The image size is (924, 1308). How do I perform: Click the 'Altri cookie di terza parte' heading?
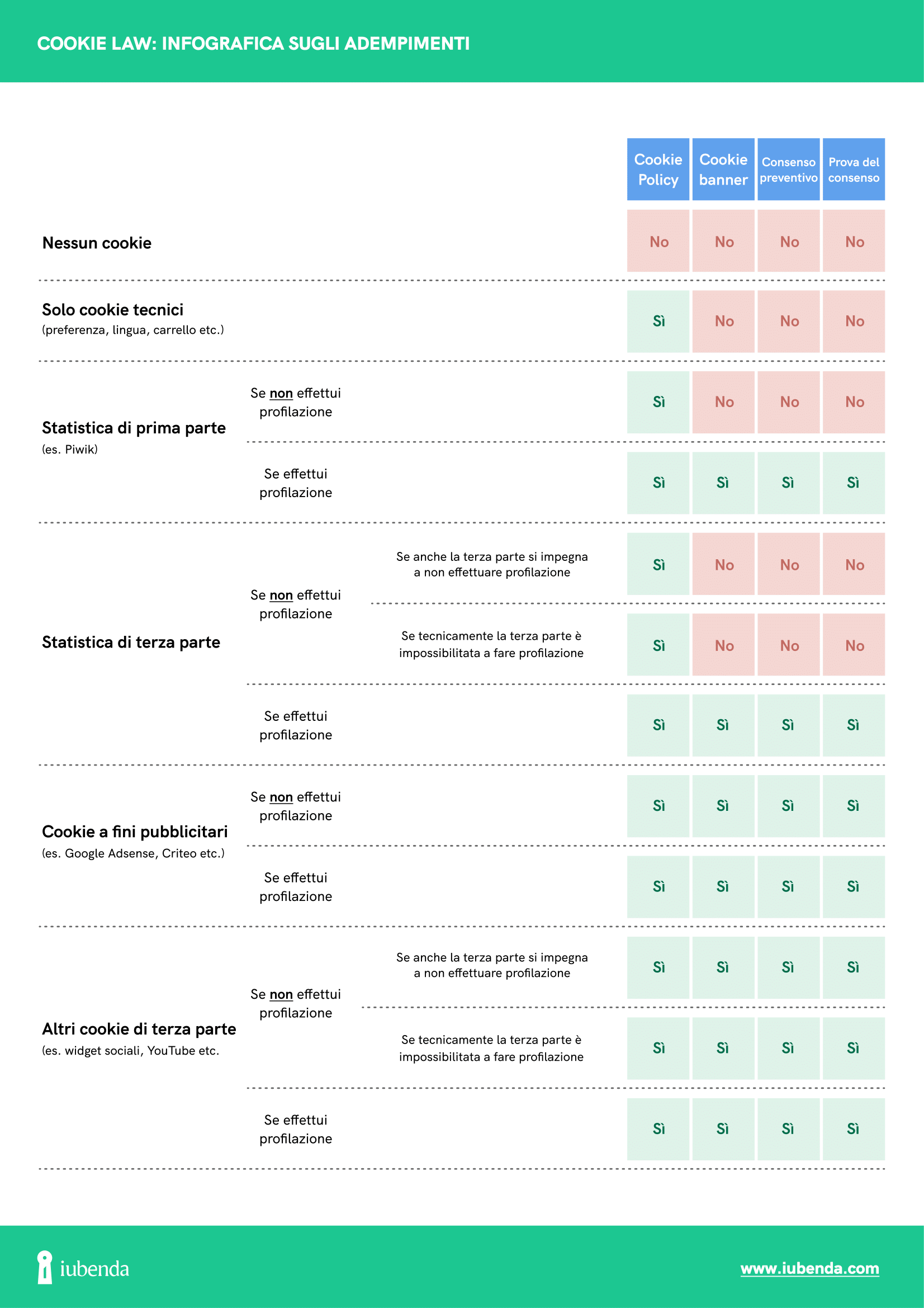(139, 1029)
